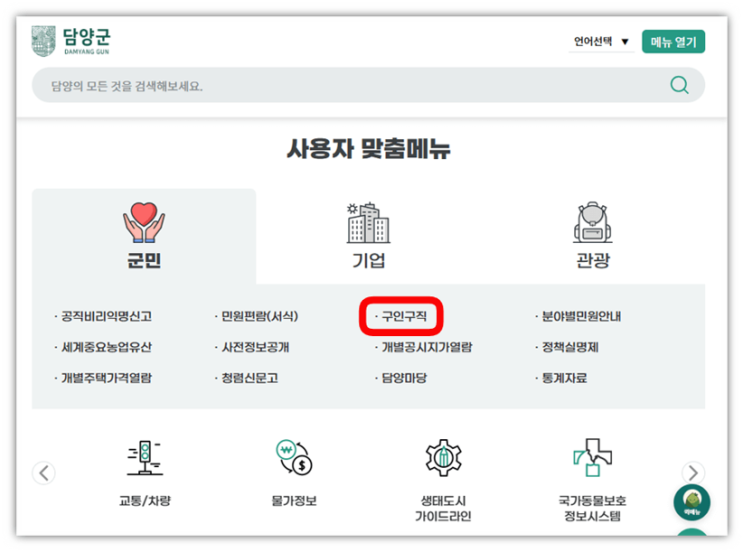Switch to the 군민 tab label
743x552 pixels.
coord(144,261)
